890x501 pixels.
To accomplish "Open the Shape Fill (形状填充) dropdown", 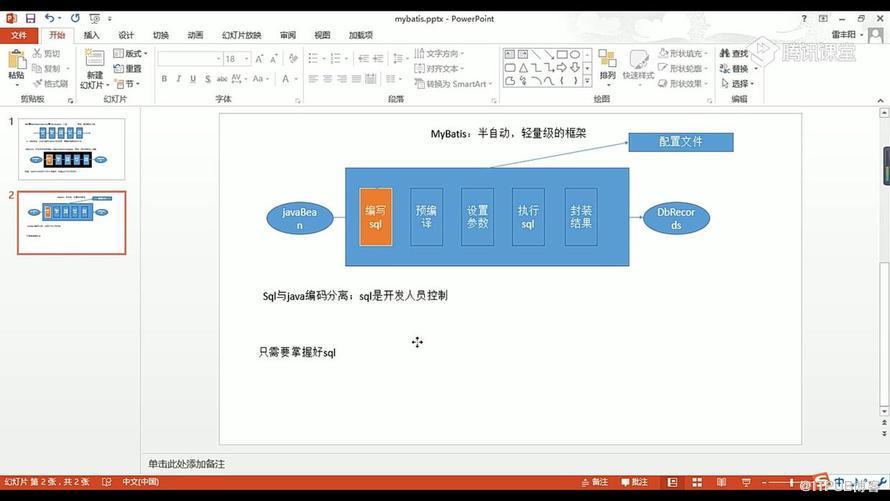I will pyautogui.click(x=683, y=53).
